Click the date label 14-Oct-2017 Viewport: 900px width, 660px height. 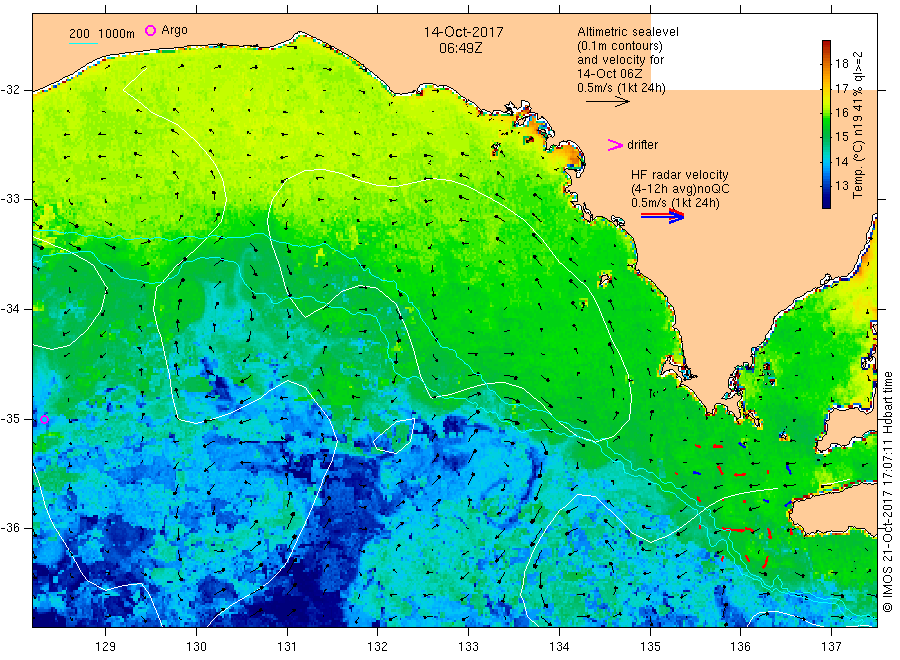coord(463,32)
